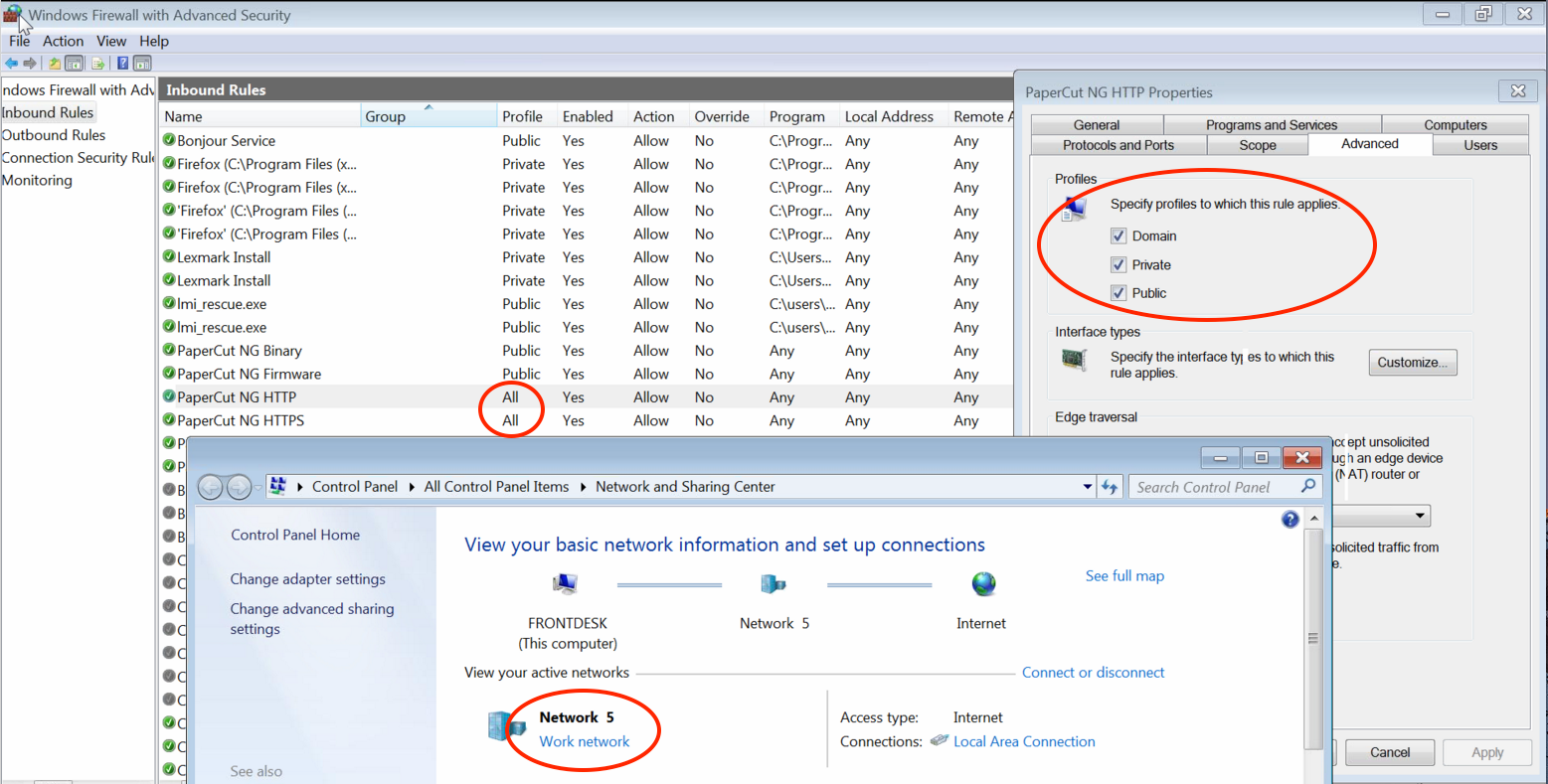Click the firewall app icon in title bar
The width and height of the screenshot is (1548, 784).
click(12, 14)
